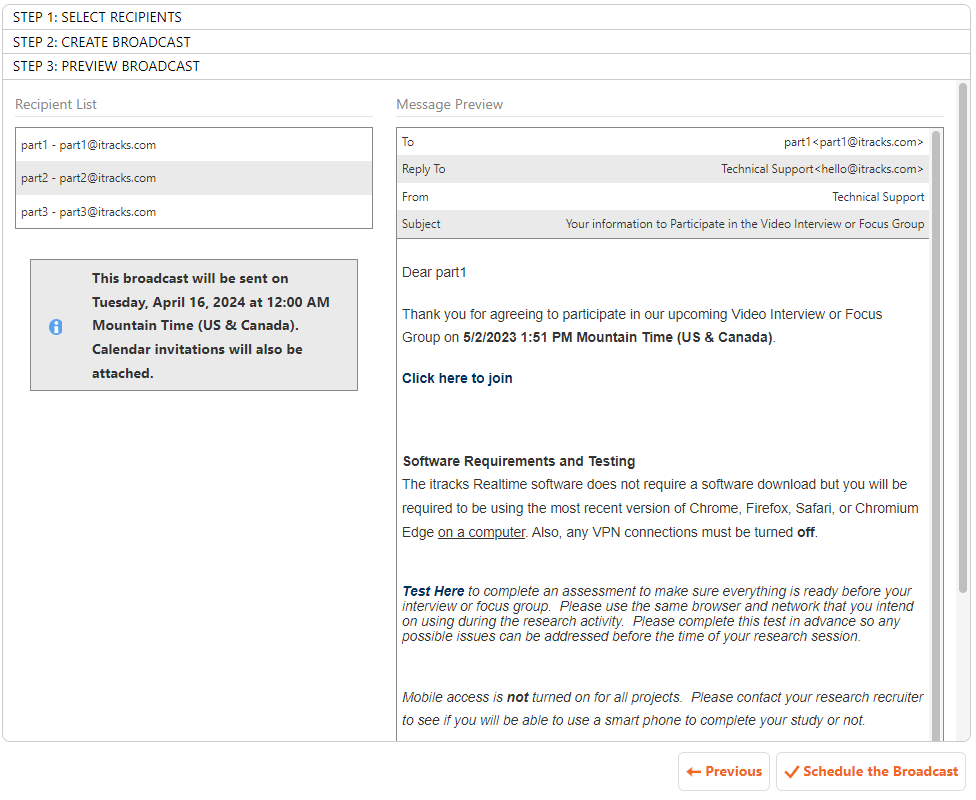Viewport: 976px width, 800px height.
Task: Open the 'Test Here' link
Action: 433,591
